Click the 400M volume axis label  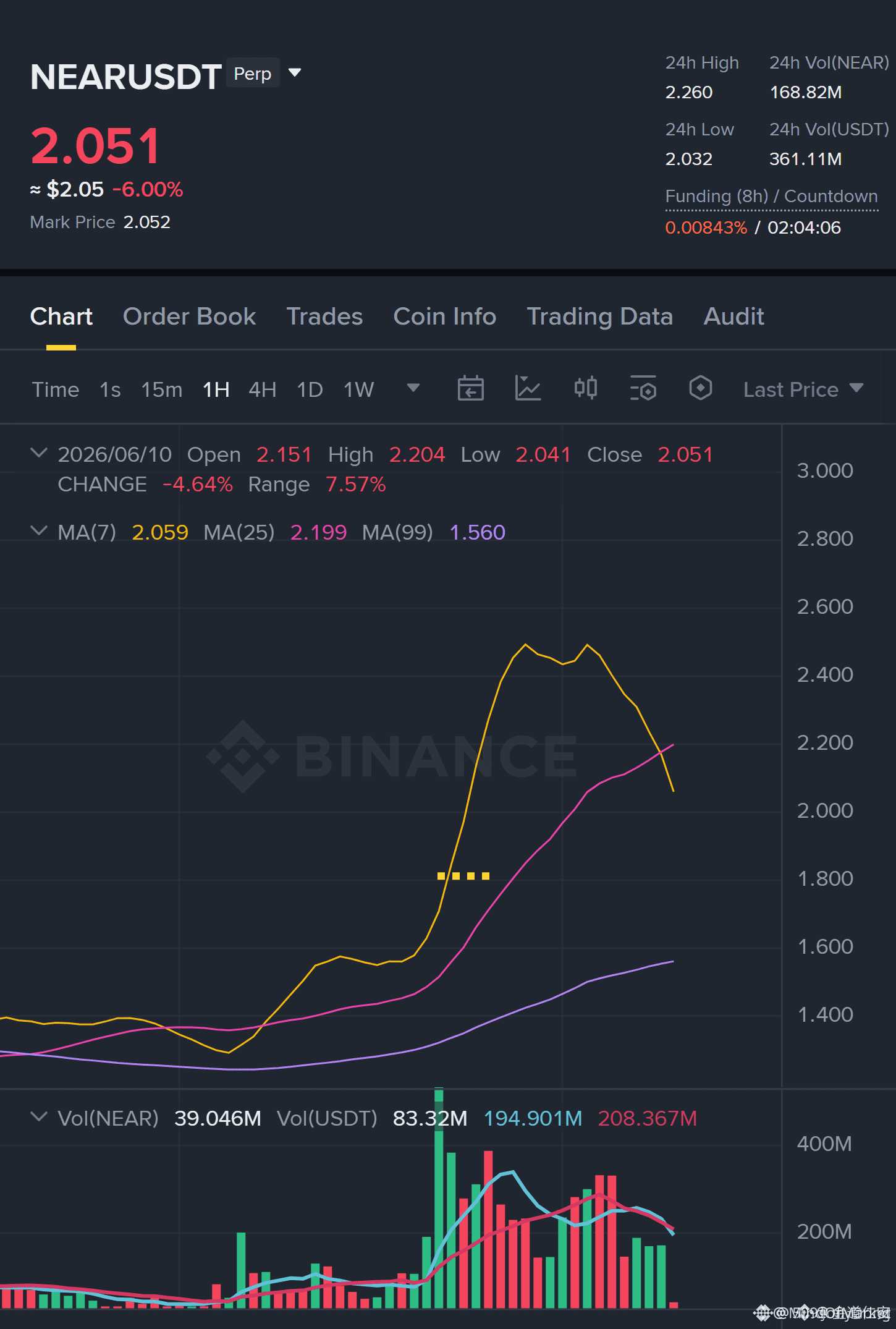coord(824,1144)
